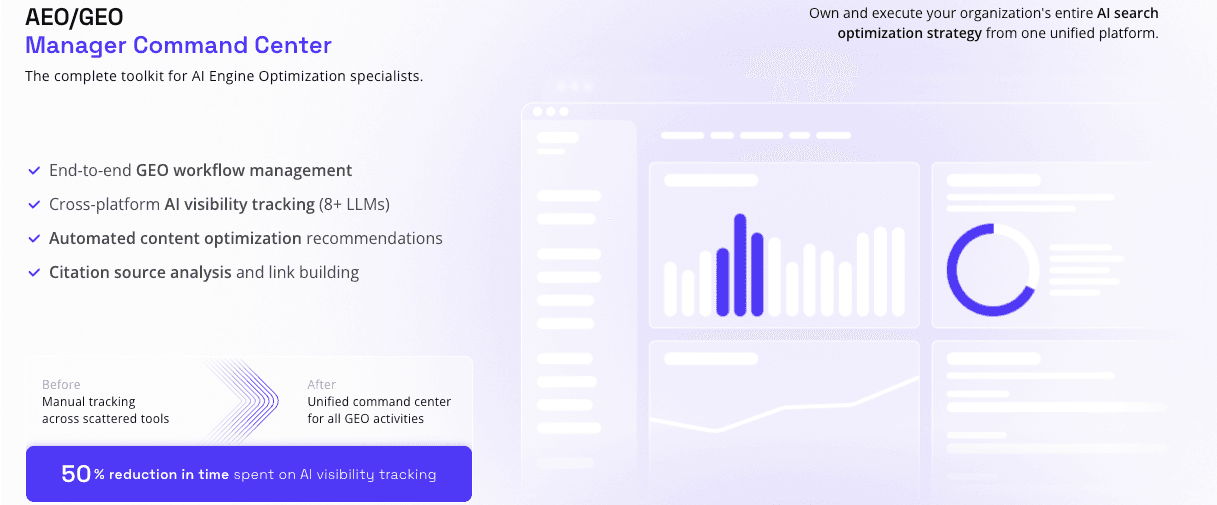Click the checkmark beside Automated content optimization
Viewport: 1217px width, 505px height.
point(34,239)
